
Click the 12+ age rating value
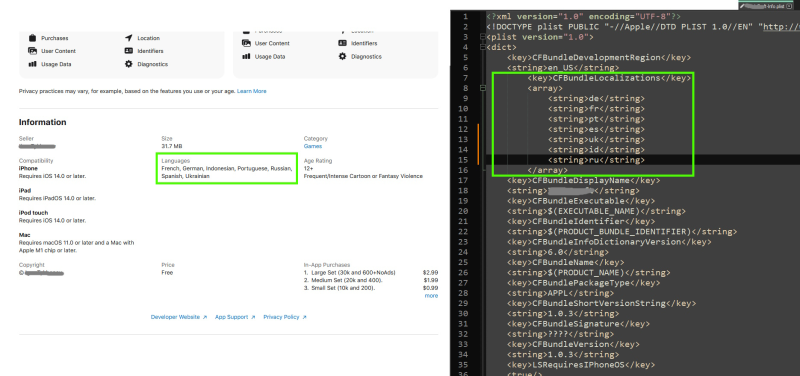tap(308, 168)
